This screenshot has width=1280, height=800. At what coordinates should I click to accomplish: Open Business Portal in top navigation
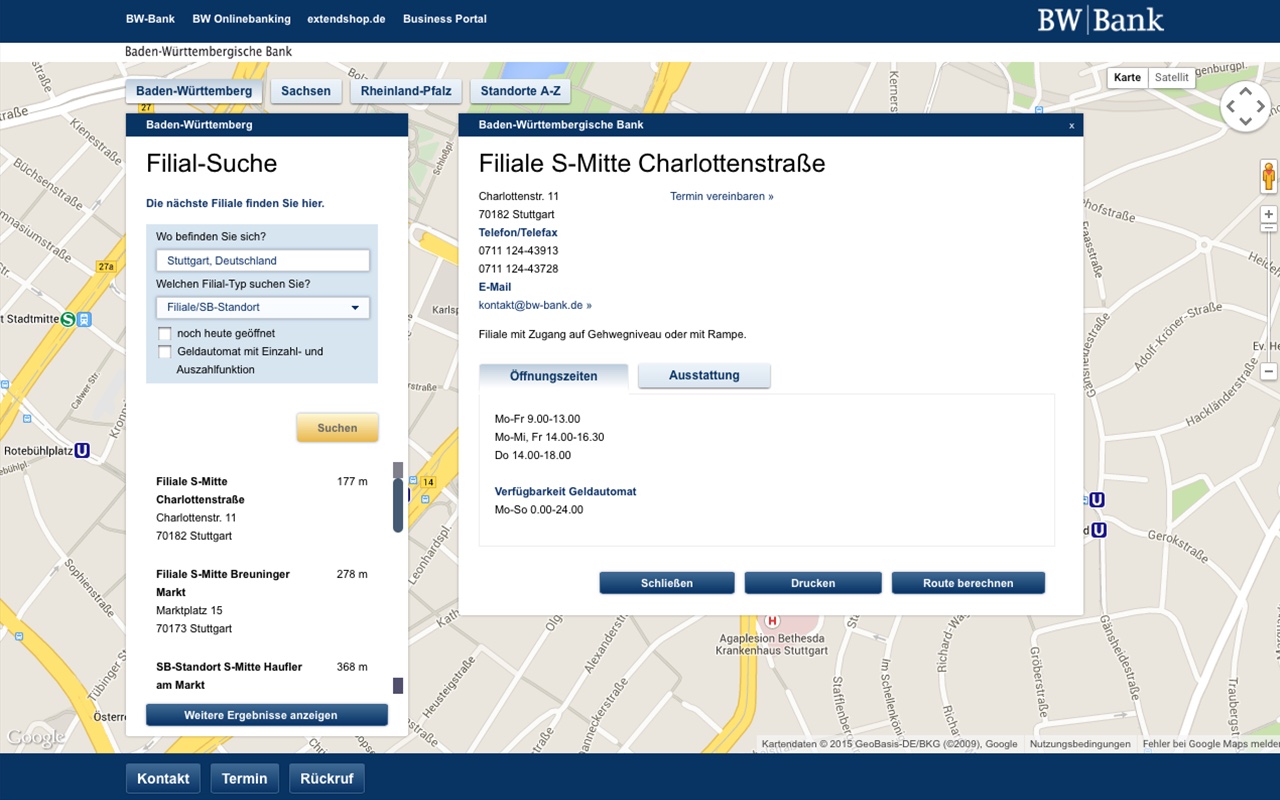pyautogui.click(x=445, y=19)
